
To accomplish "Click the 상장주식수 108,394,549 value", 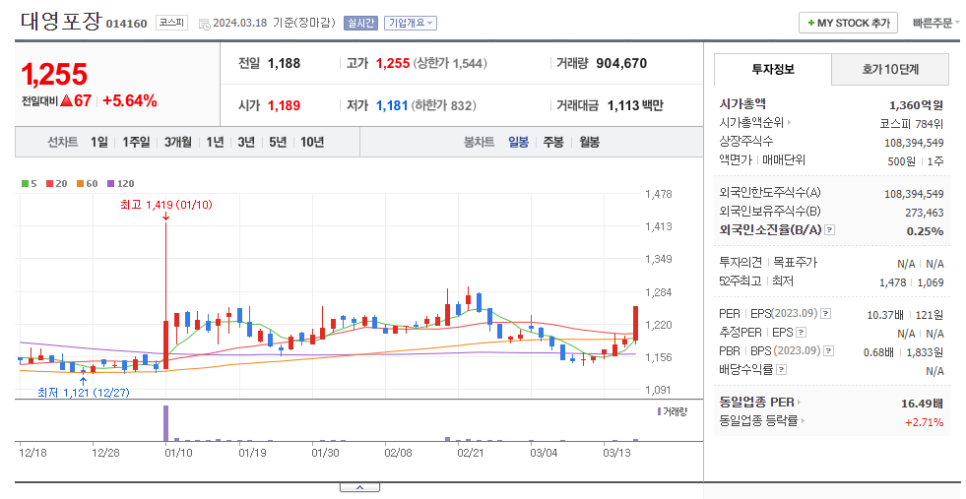I will coord(914,143).
